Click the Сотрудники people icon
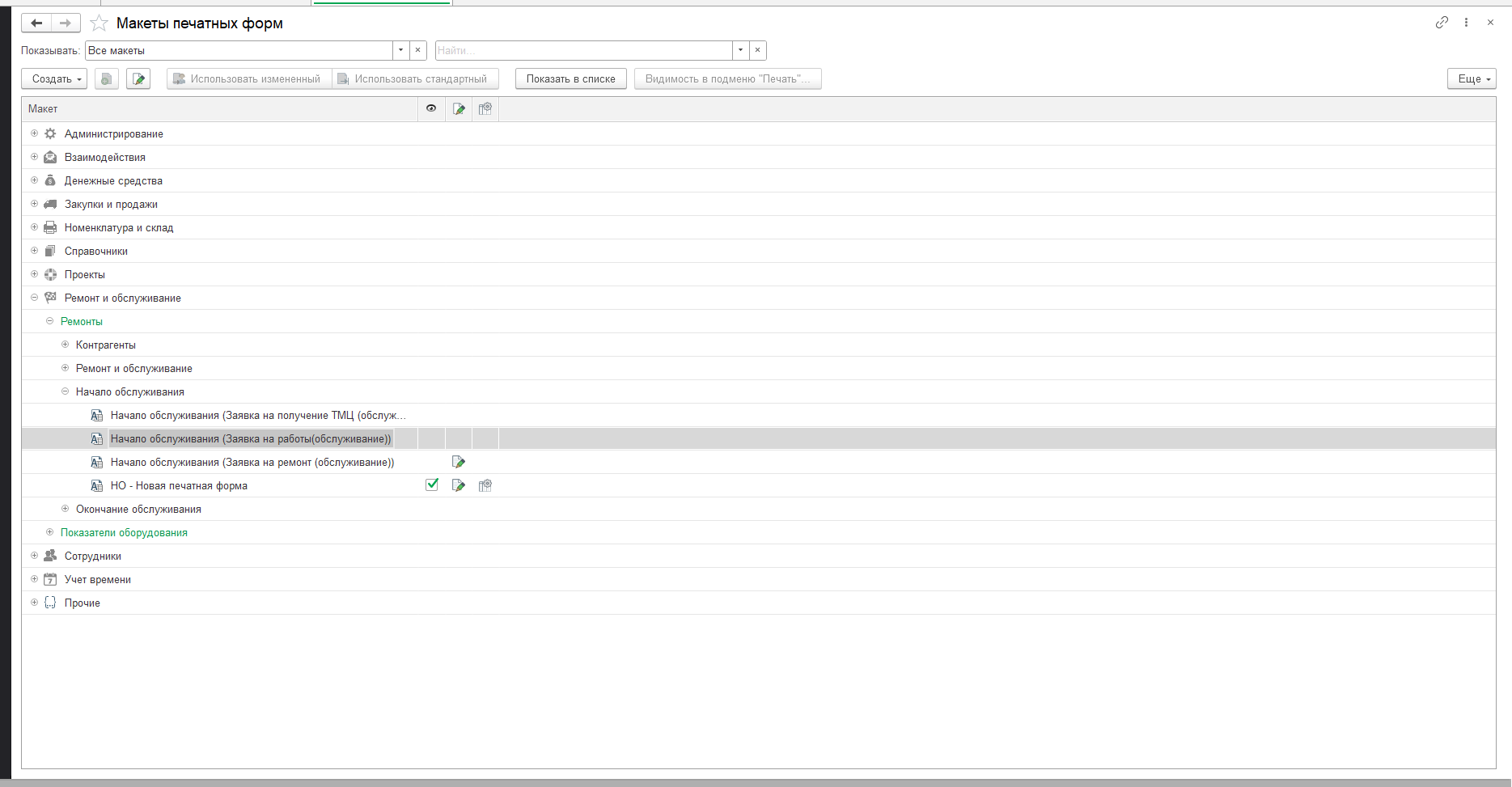Screen dimensions: 1512x787 50,556
